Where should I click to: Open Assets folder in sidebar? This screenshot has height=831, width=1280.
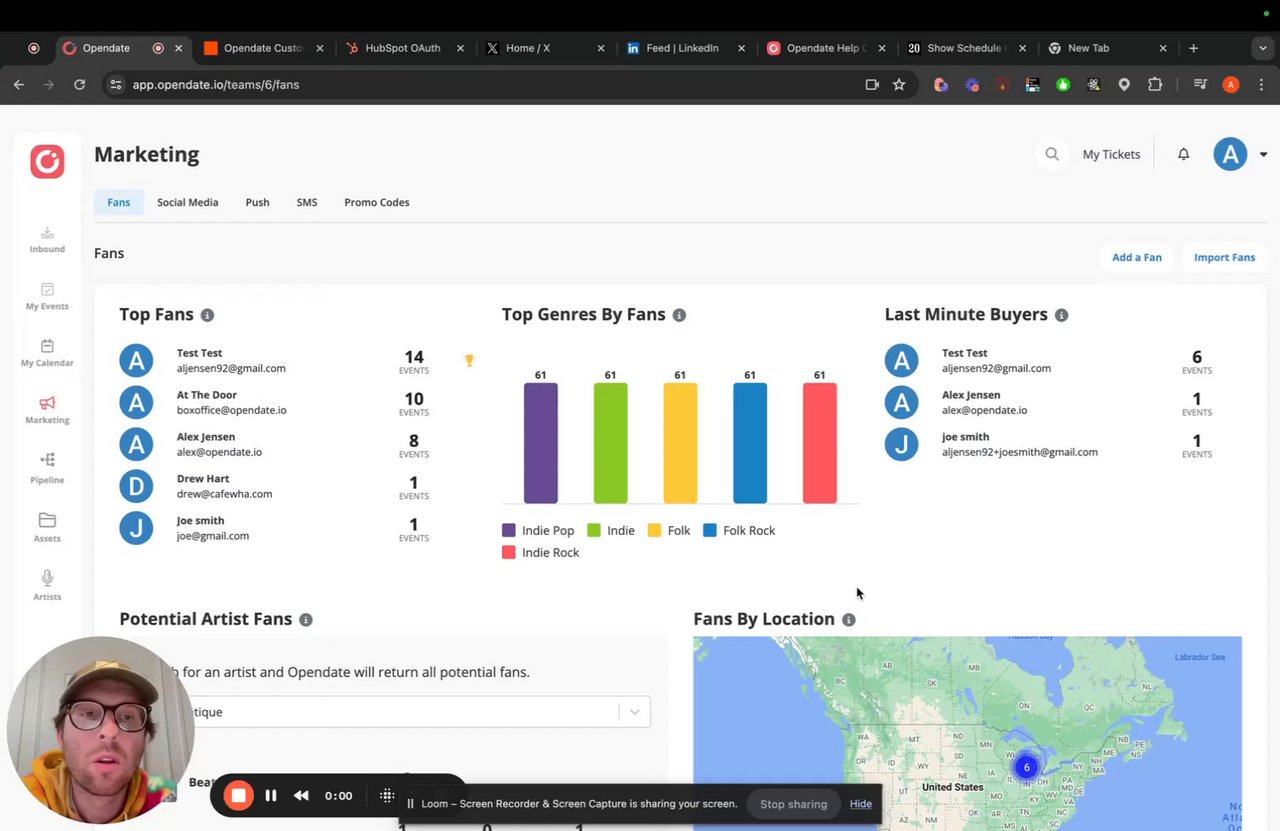coord(47,527)
